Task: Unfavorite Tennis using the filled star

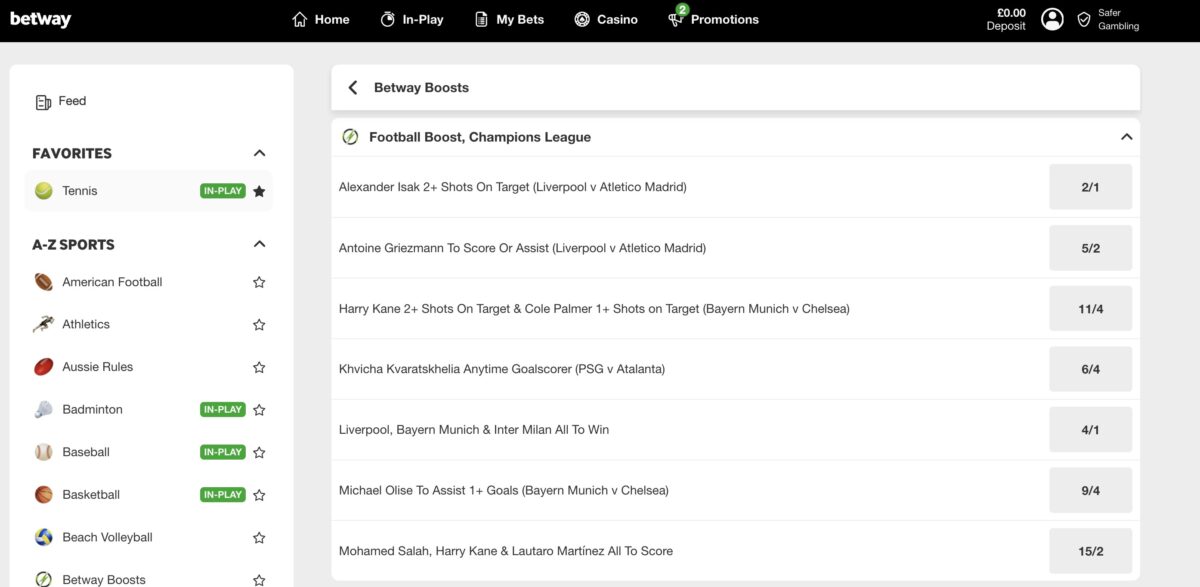Action: pyautogui.click(x=259, y=191)
